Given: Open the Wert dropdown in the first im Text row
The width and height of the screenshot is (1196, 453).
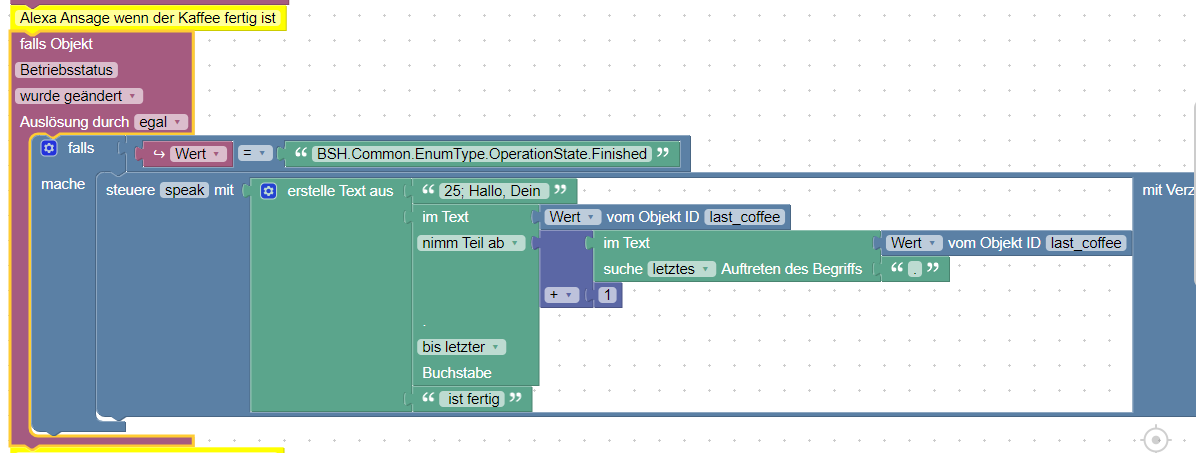Looking at the screenshot, I should (x=573, y=217).
